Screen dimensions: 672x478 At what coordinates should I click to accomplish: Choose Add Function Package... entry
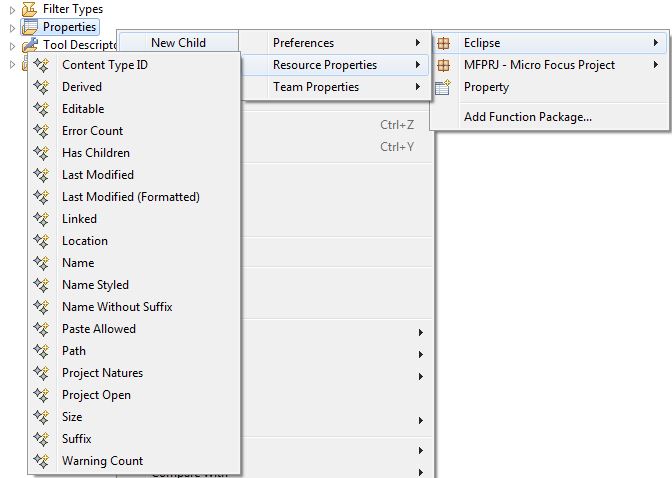coord(527,117)
